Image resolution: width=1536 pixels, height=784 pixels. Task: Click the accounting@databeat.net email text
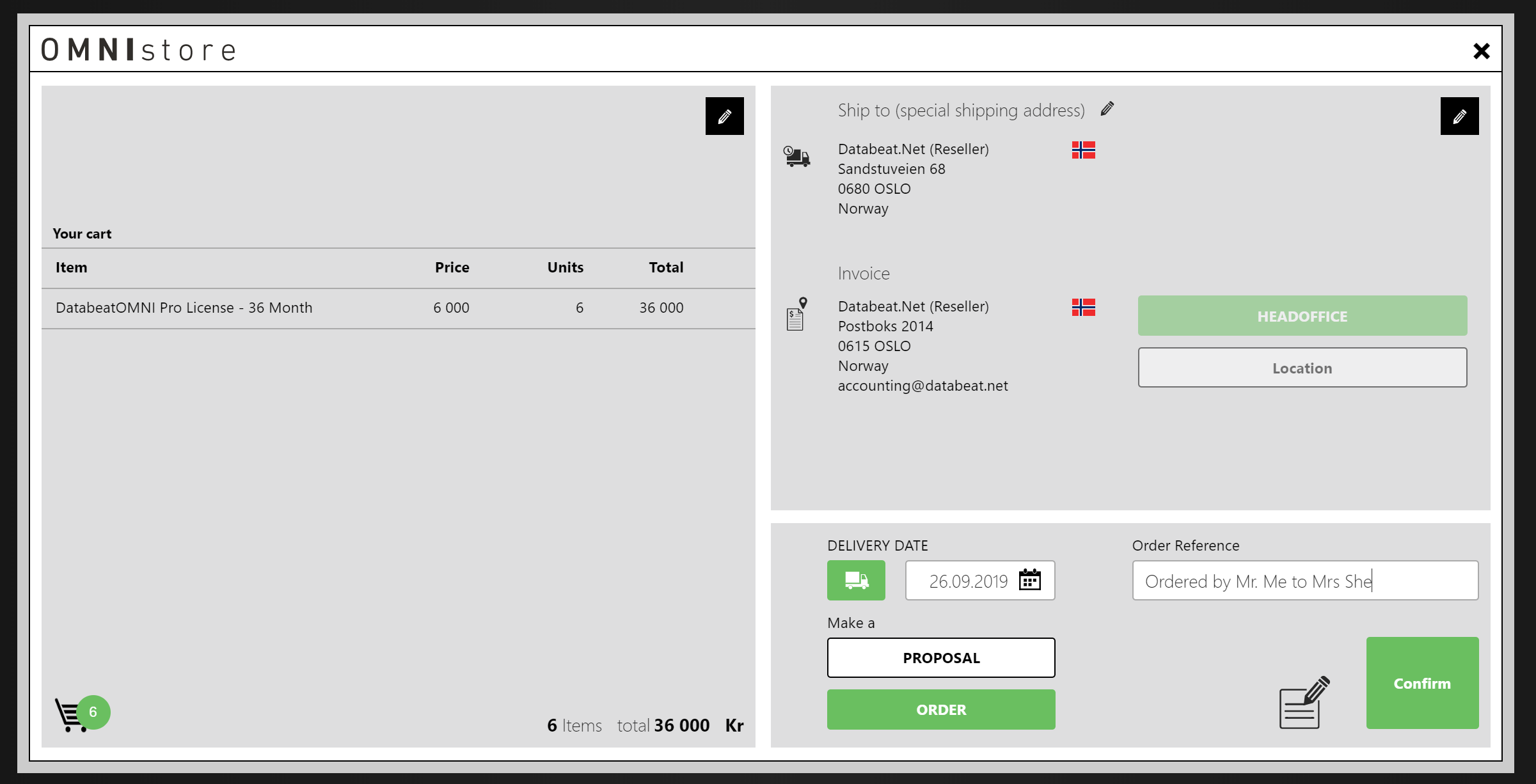click(922, 386)
